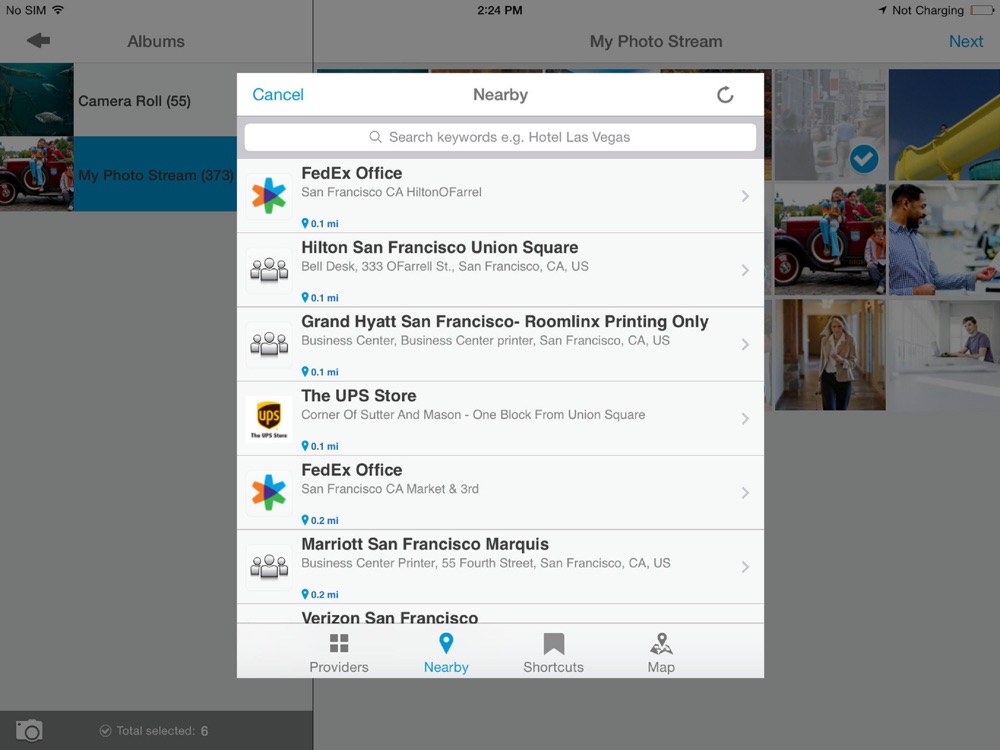This screenshot has height=750, width=1000.
Task: Select My Photo Stream (373) album
Action: (119, 174)
